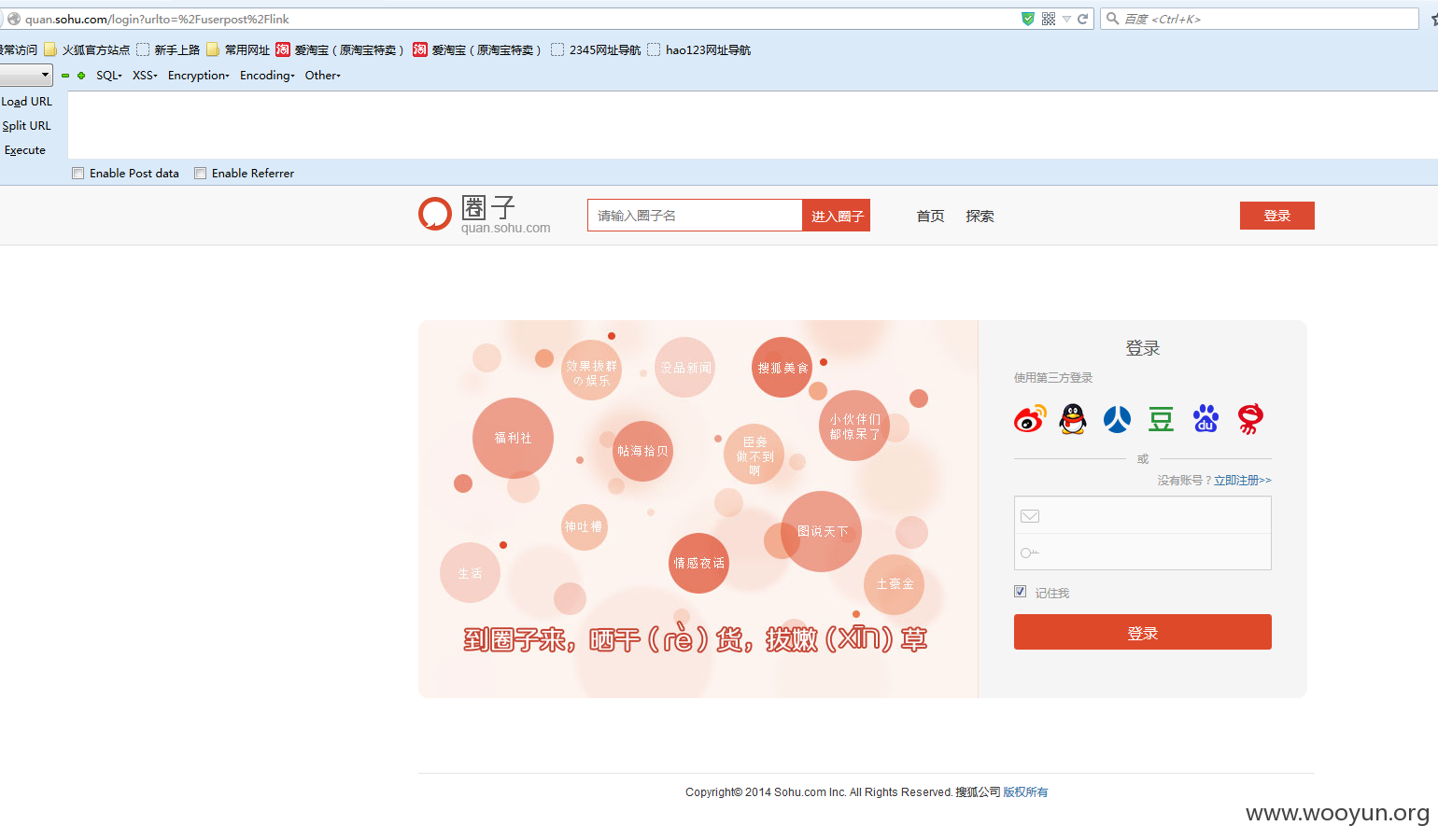Open HackBar SQL dropdown menu

[x=109, y=76]
